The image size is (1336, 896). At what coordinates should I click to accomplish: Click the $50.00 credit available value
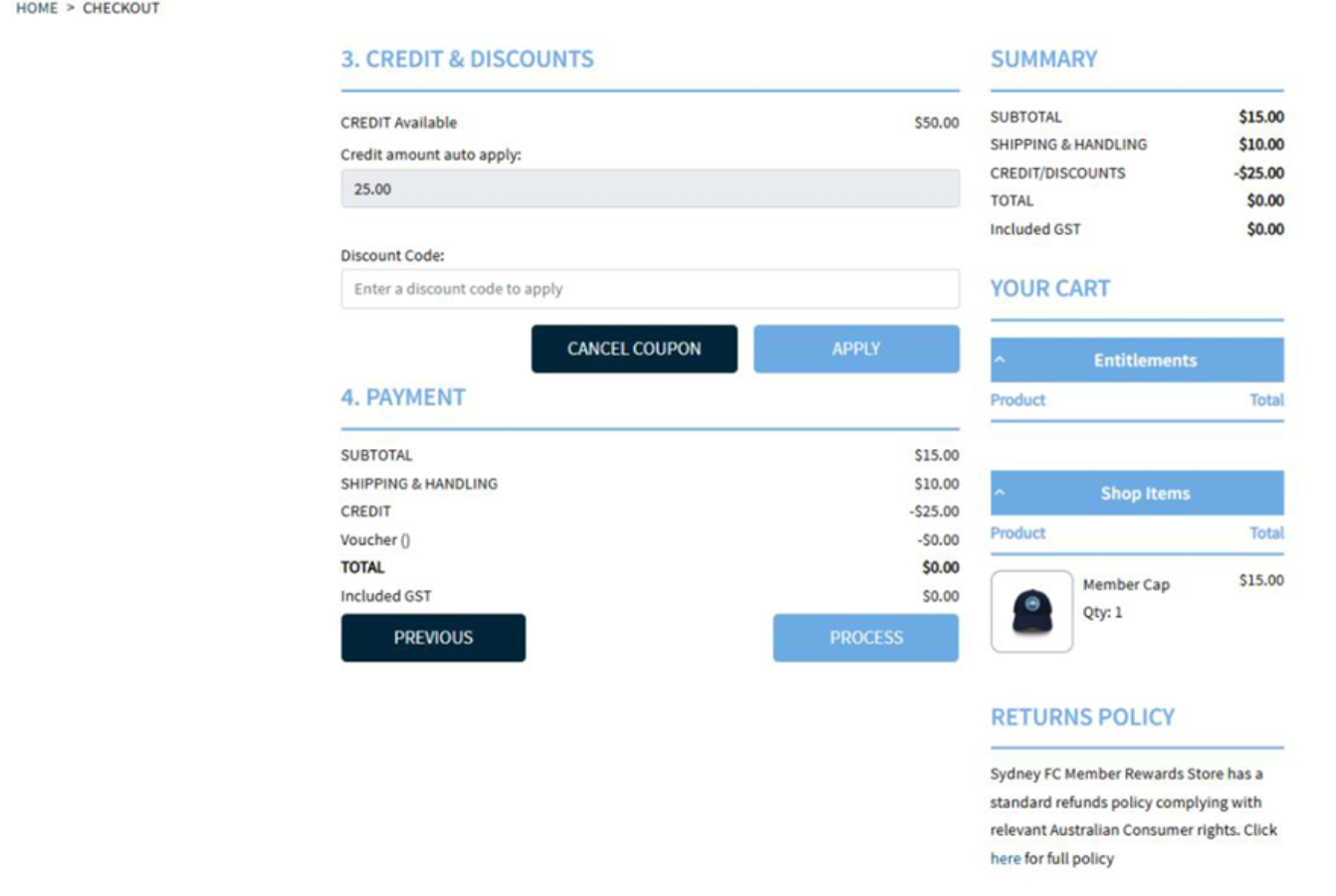point(937,122)
